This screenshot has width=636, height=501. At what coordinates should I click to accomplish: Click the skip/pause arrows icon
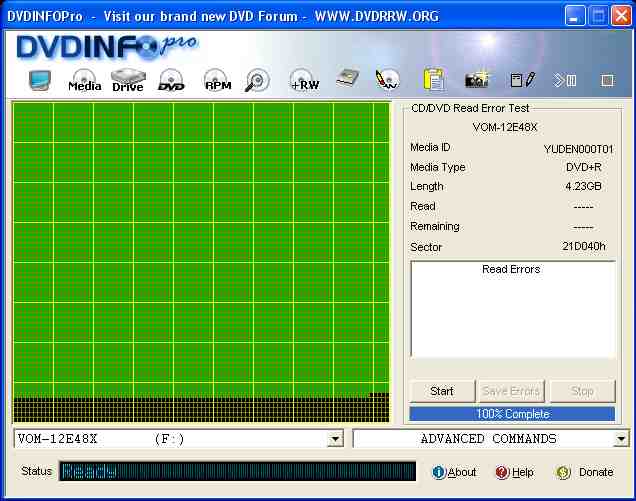[564, 80]
